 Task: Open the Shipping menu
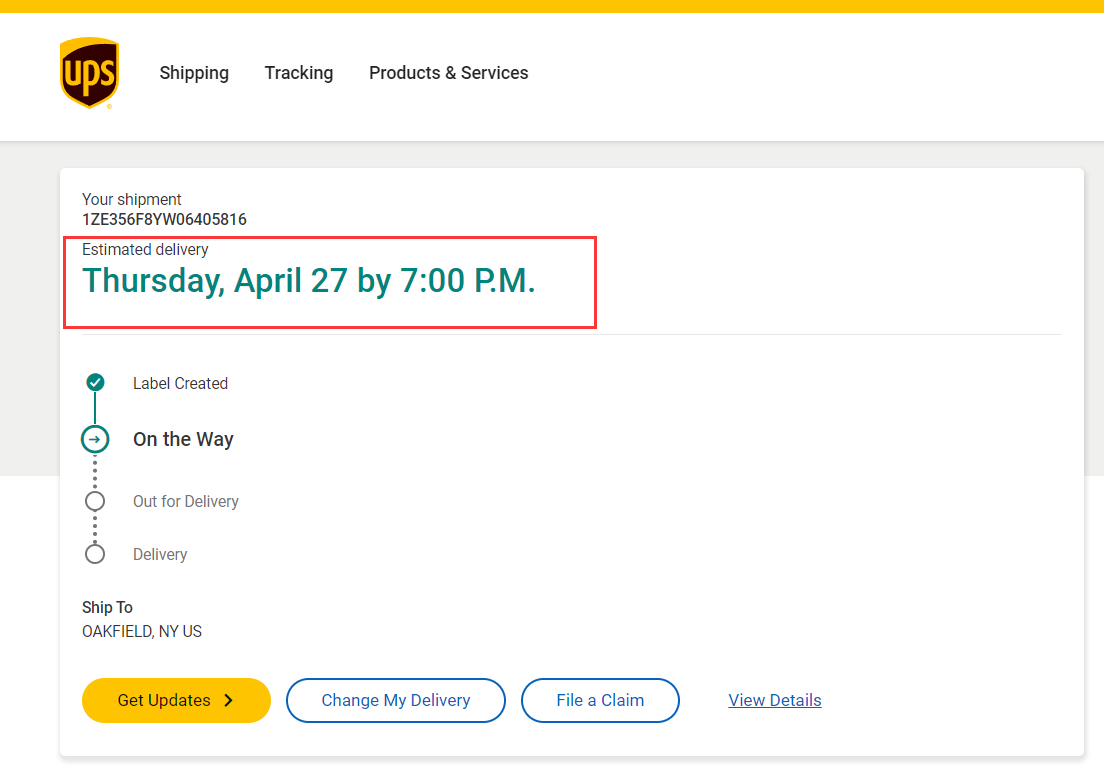click(x=194, y=73)
